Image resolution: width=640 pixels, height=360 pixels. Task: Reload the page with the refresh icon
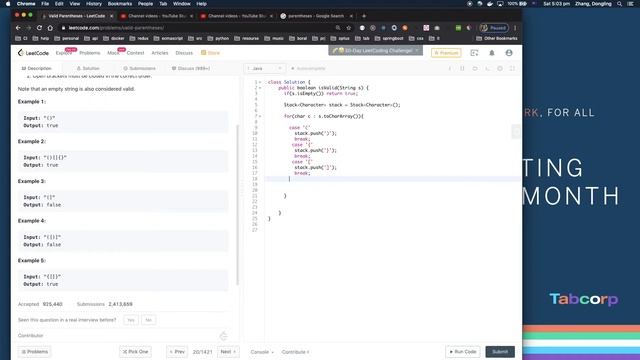(x=39, y=28)
